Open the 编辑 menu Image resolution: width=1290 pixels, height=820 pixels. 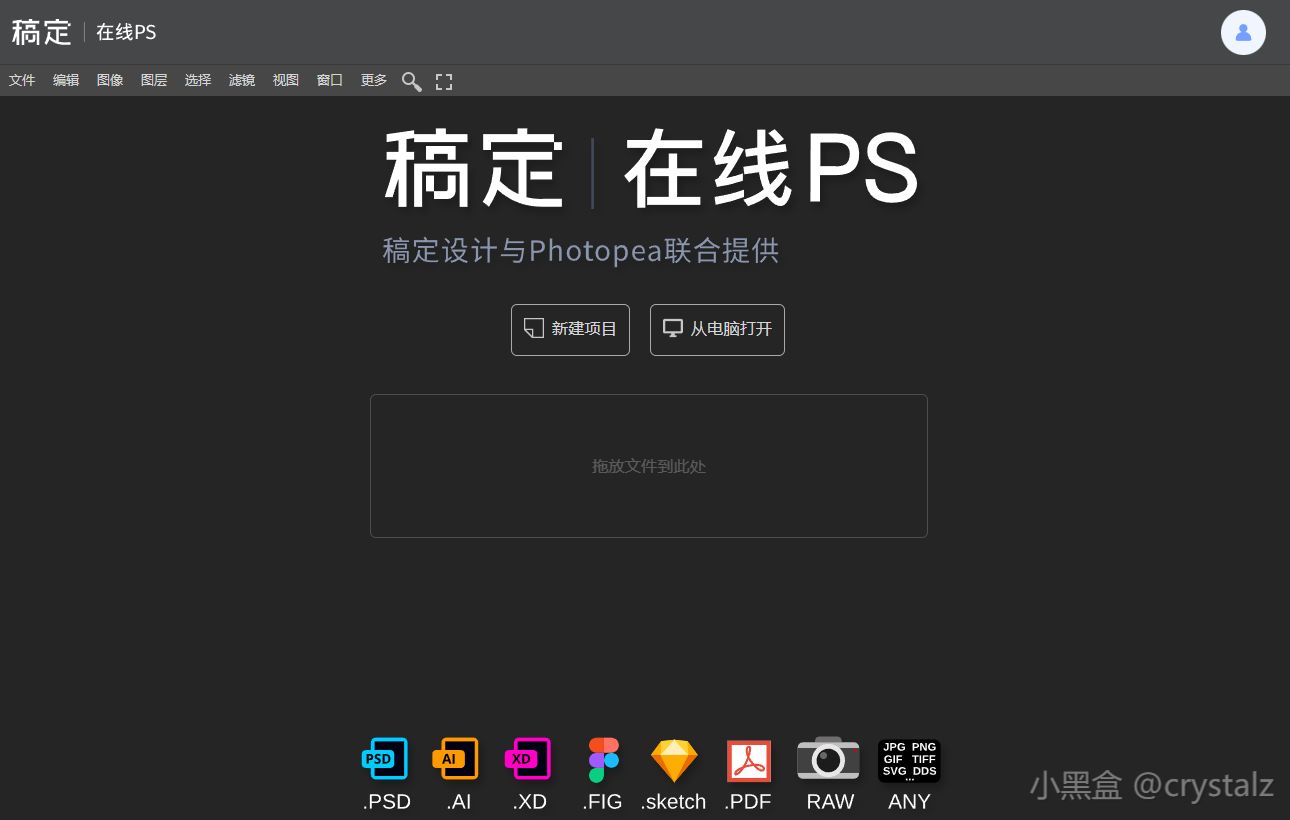click(x=66, y=80)
